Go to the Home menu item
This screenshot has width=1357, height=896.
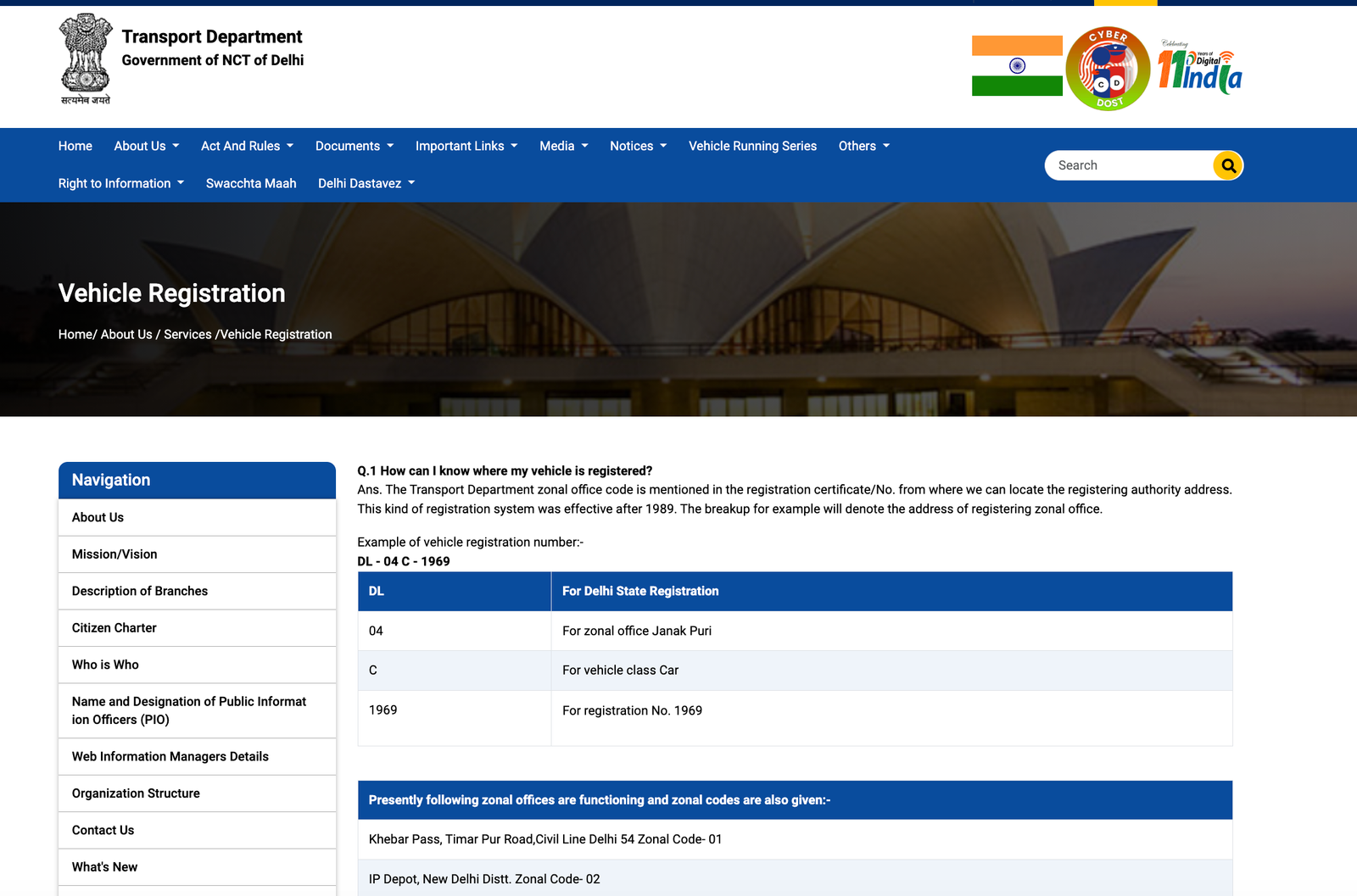click(x=75, y=146)
